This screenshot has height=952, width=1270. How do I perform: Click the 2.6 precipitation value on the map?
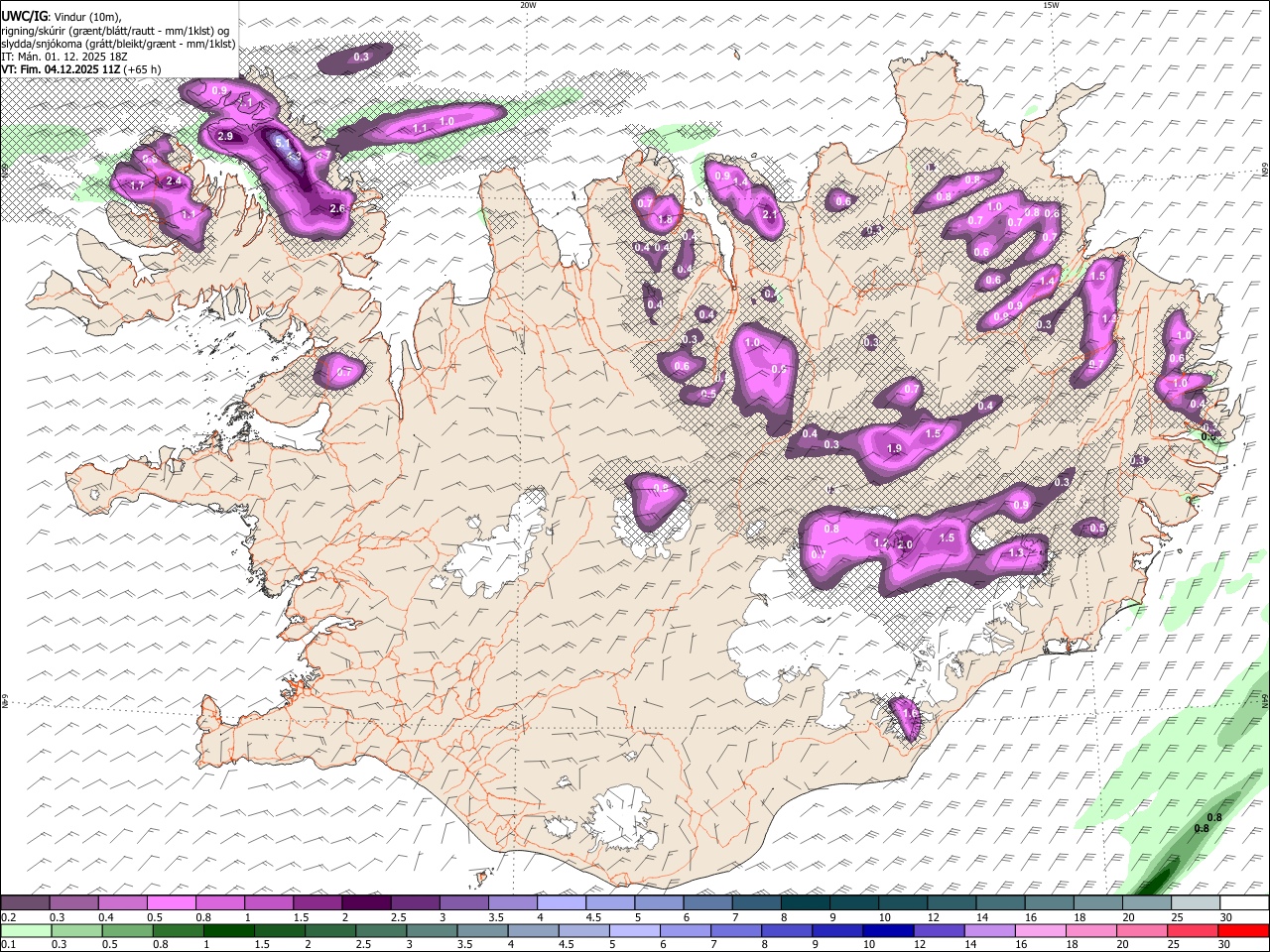337,208
